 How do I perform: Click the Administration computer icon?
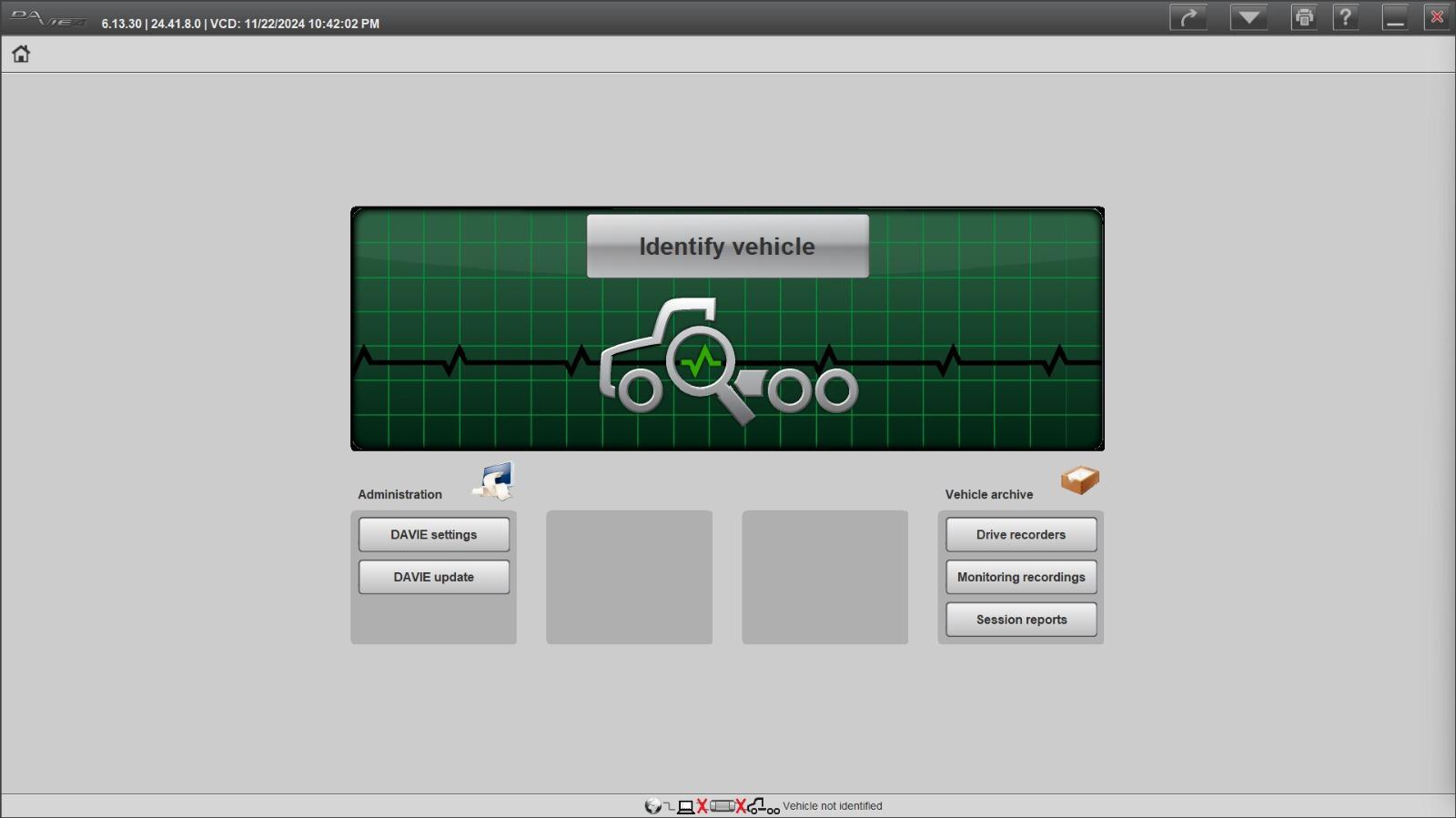(494, 480)
